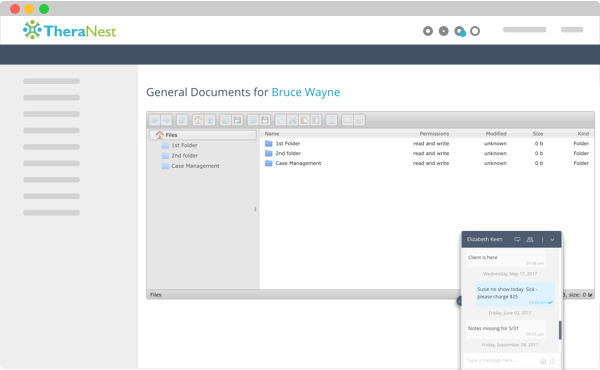Click the chat window scrollbar thumb
The width and height of the screenshot is (600, 370).
560,330
